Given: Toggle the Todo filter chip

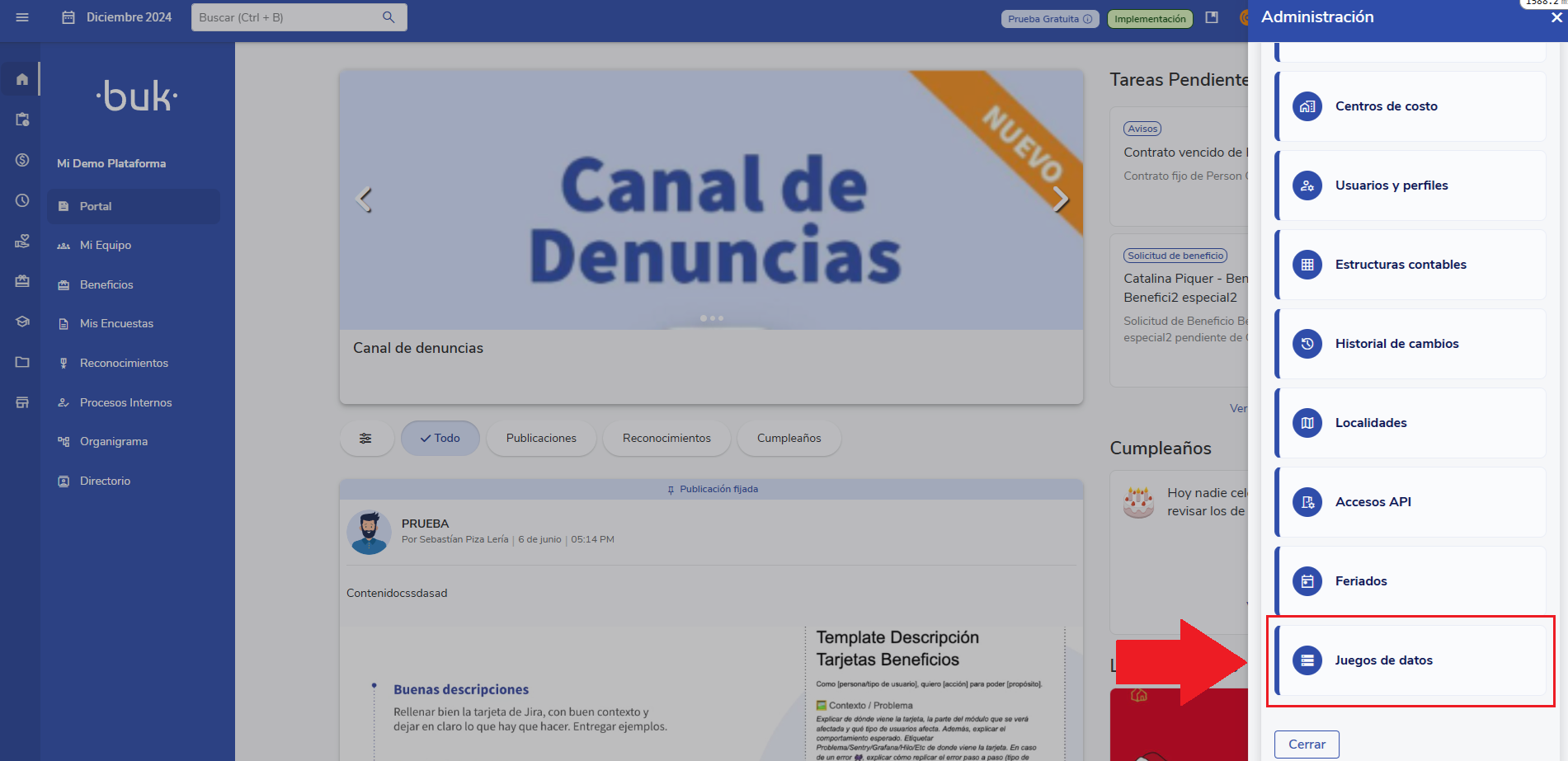Looking at the screenshot, I should point(440,439).
